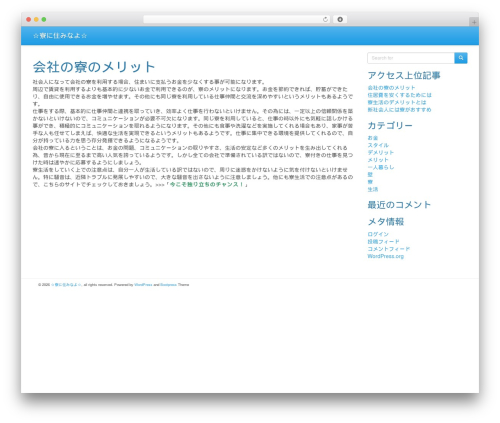Click the アクセス上位記事 sidebar heading
Viewport: 500px width, 423px height.
(x=404, y=75)
